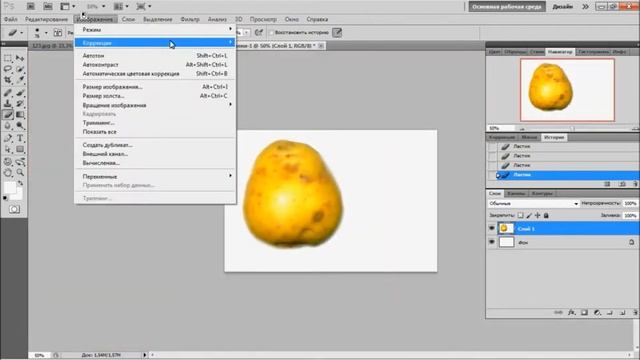Viewport: 640px width, 360px height.
Task: Add a layer mask
Action: [584, 312]
